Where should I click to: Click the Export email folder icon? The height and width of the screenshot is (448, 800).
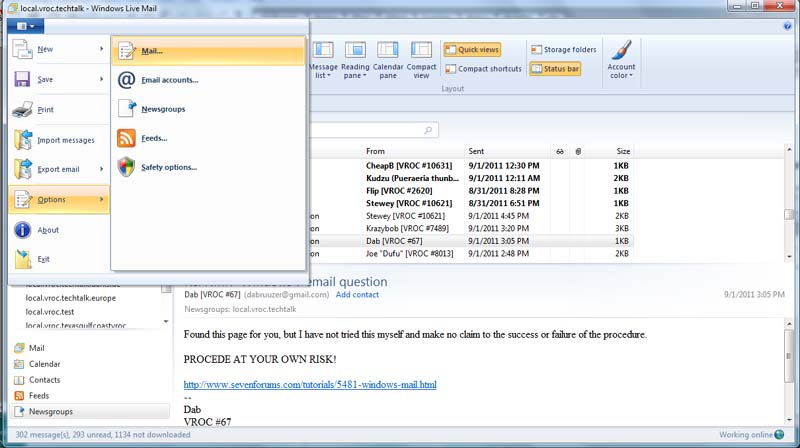[23, 169]
